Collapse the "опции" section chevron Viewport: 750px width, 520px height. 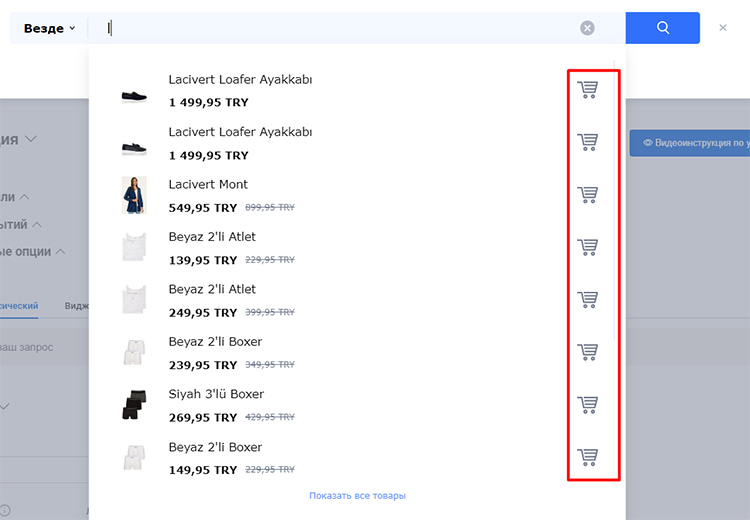[59, 252]
